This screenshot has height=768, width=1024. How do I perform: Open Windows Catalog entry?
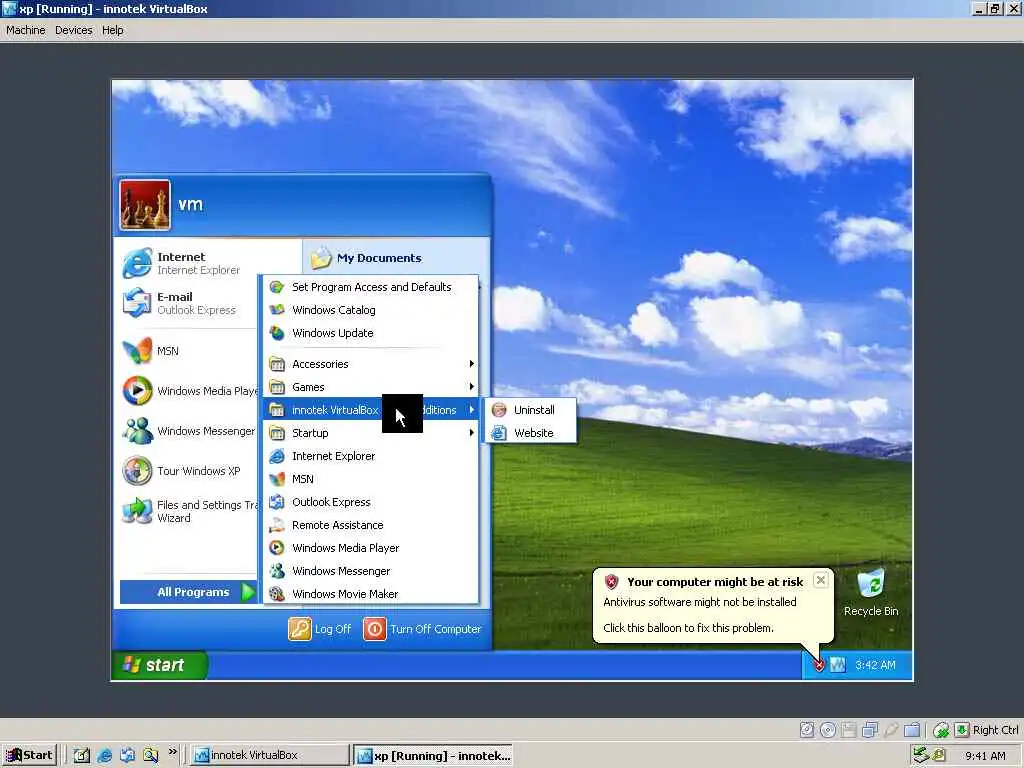click(370, 310)
